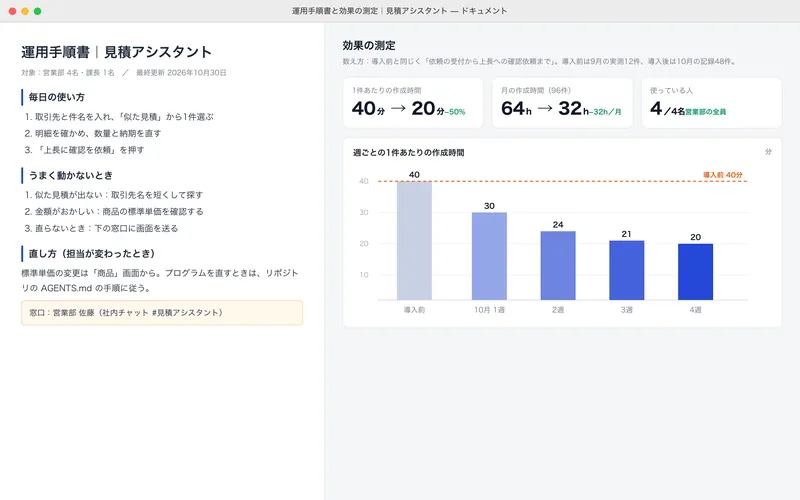Click the '分' unit label on the chart
800x500 pixels.
(768, 152)
